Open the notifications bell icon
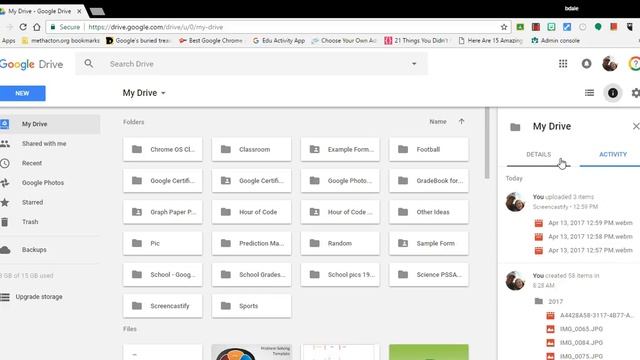Image resolution: width=640 pixels, height=360 pixels. 586,64
